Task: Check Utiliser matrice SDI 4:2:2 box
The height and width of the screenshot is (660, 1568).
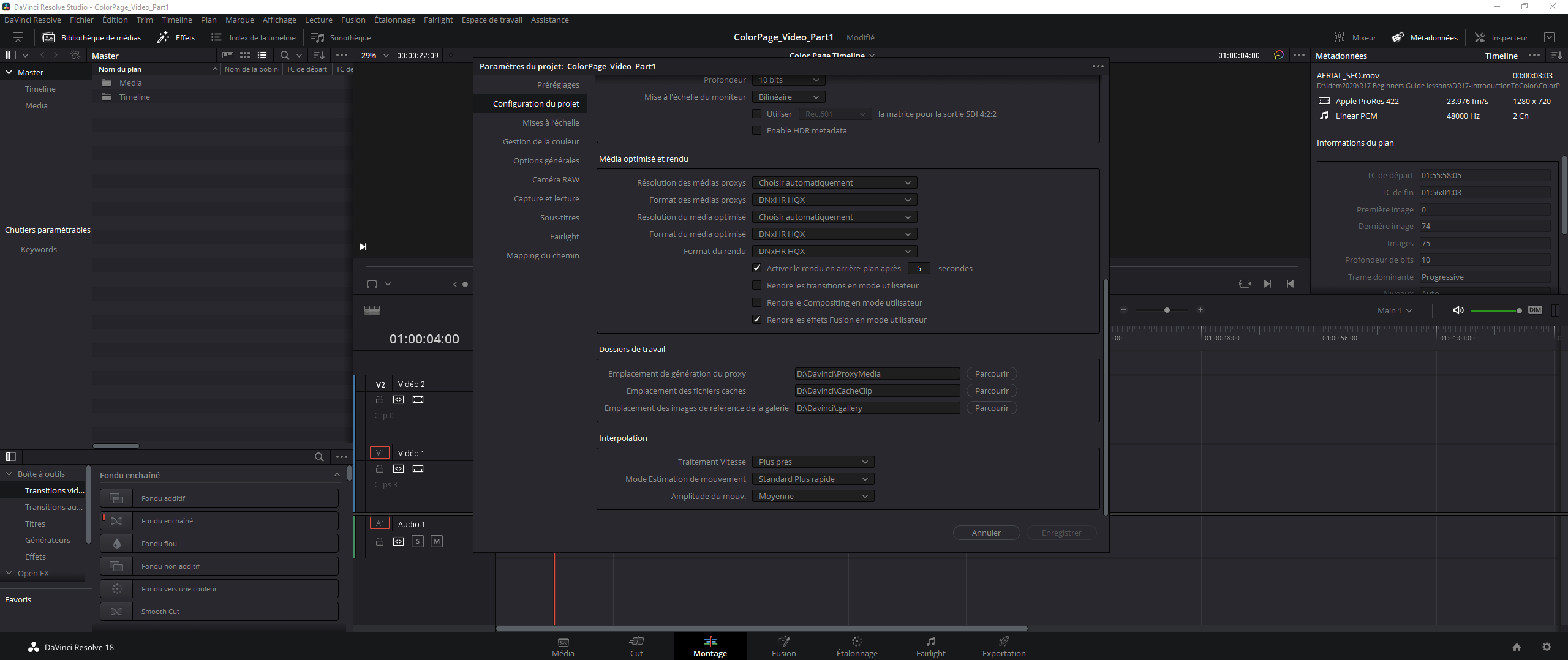Action: click(x=756, y=114)
